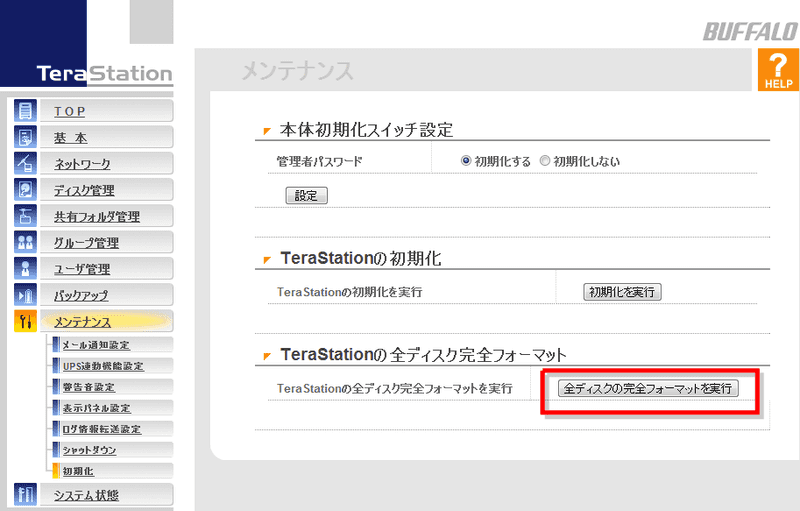The width and height of the screenshot is (800, 511).
Task: Open 共有フォルダ管理 menu
Action: [x=107, y=216]
